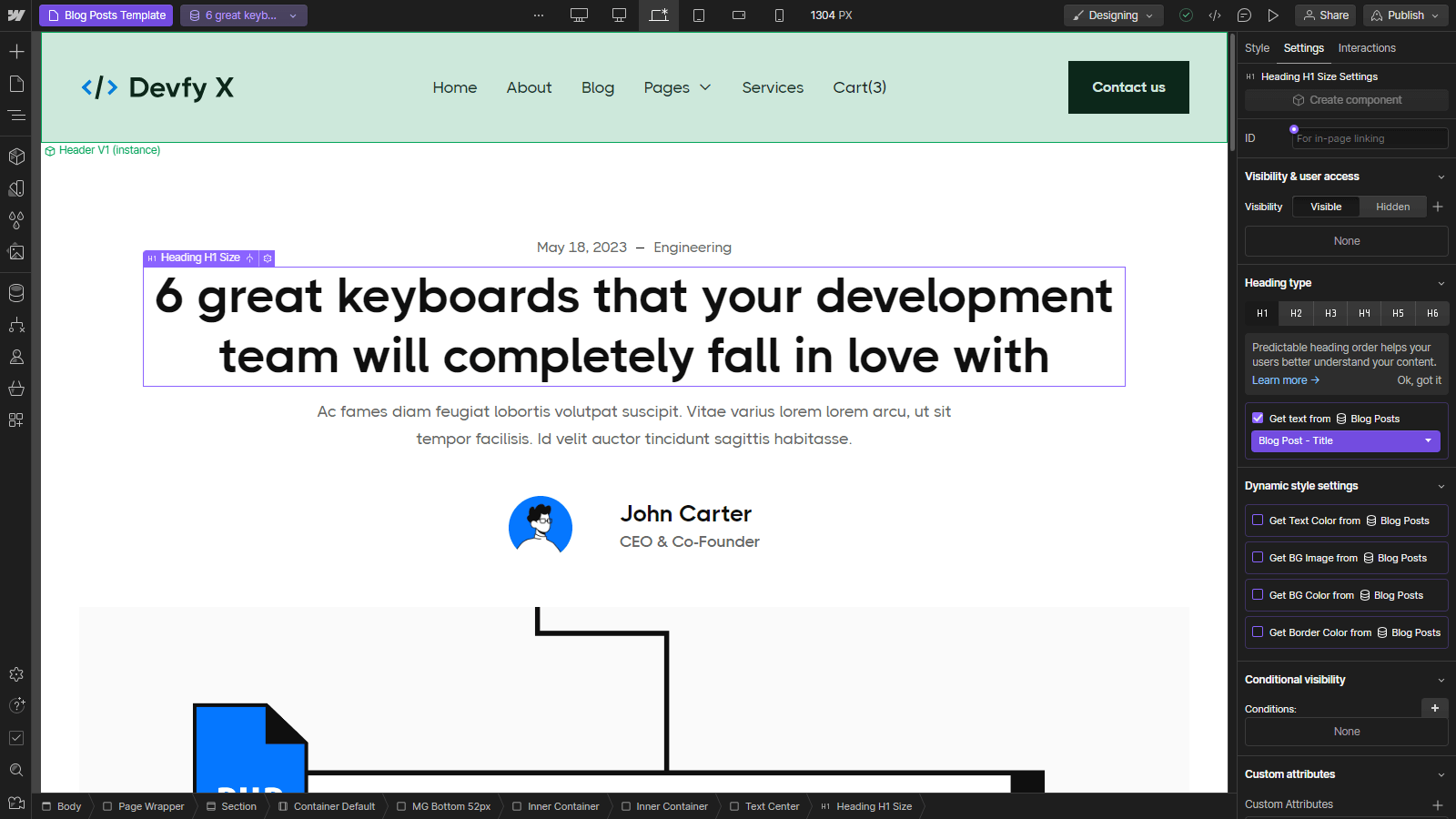Open the Navigator panel
Viewport: 1456px width, 819px height.
point(16,116)
